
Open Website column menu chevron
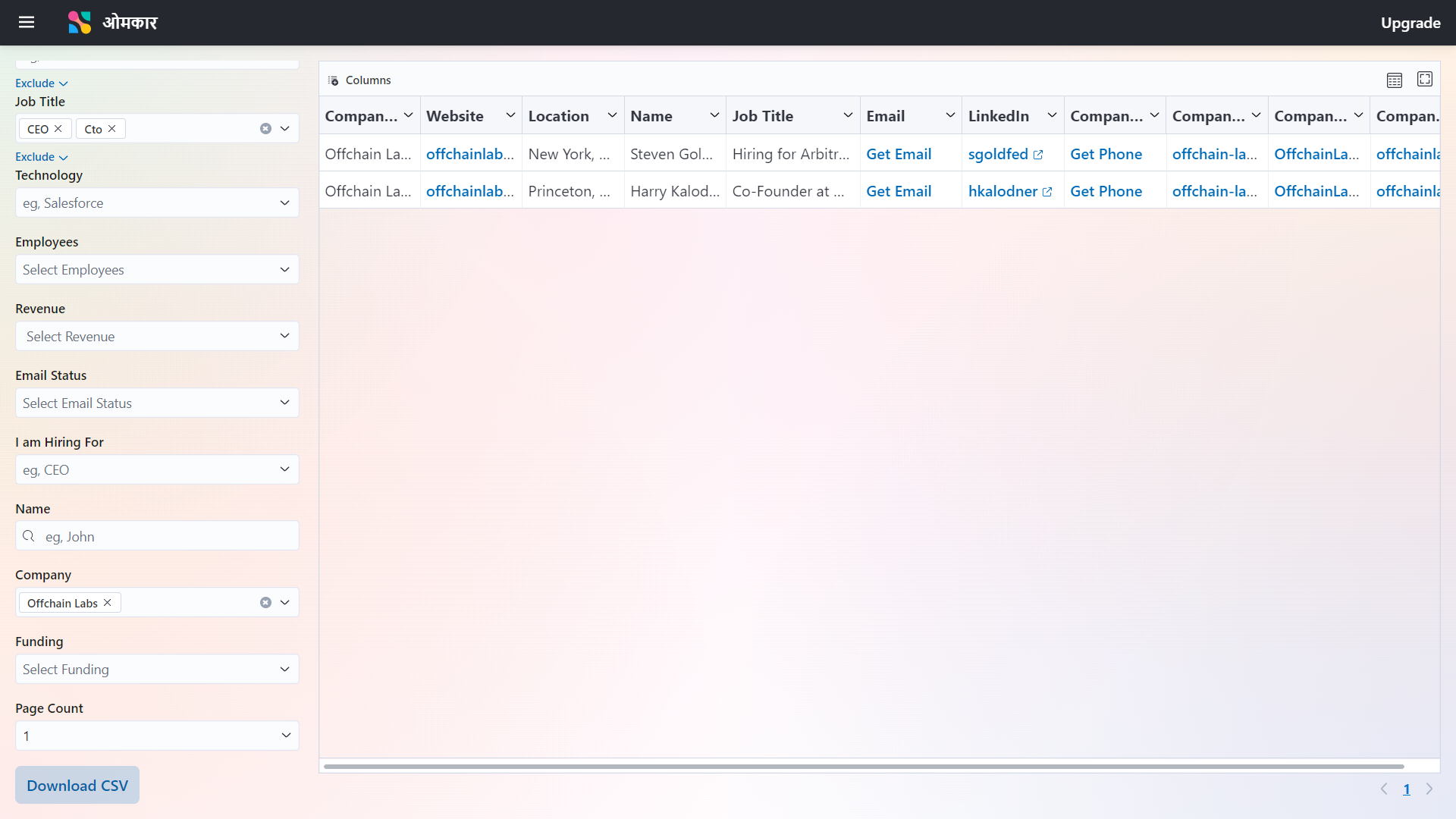510,115
